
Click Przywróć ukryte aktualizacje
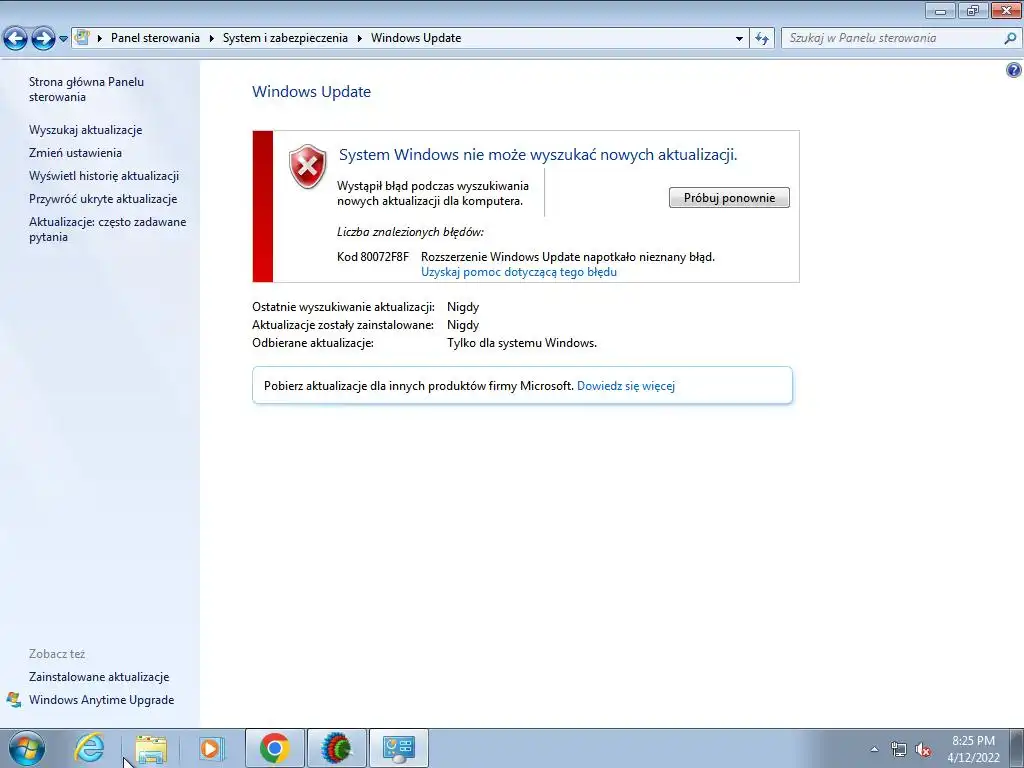tap(103, 199)
